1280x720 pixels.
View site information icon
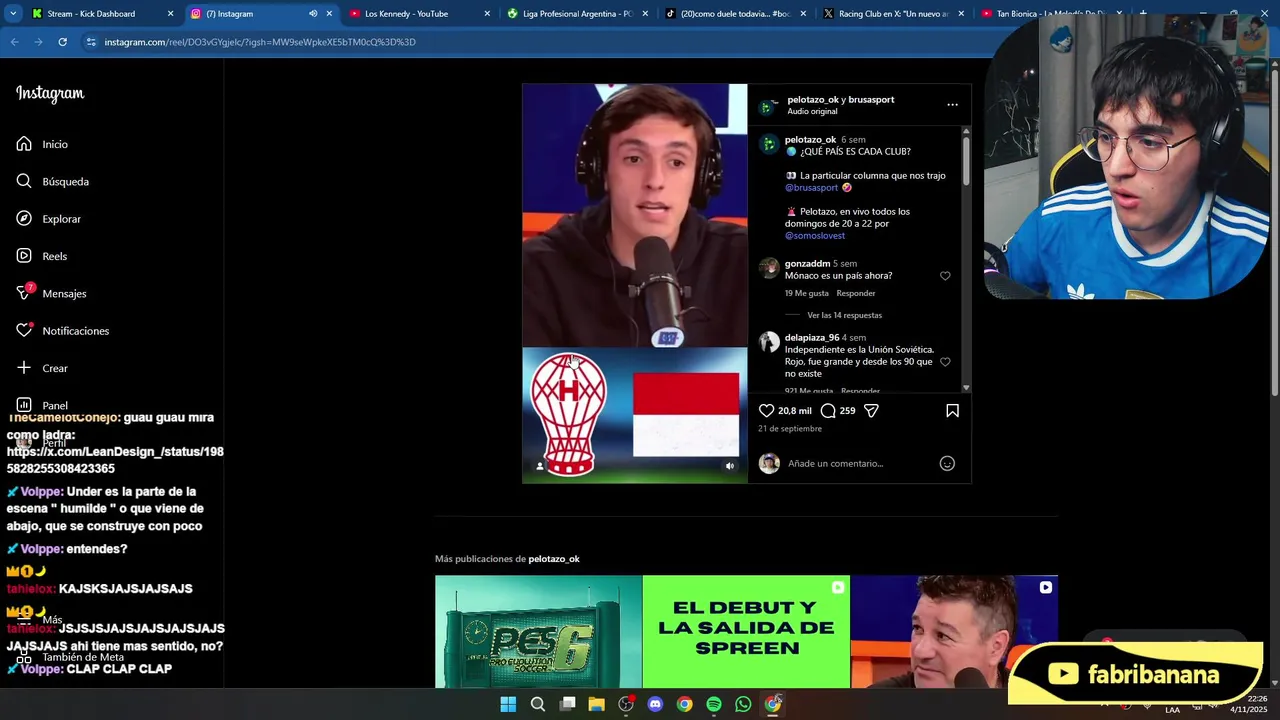click(x=91, y=42)
